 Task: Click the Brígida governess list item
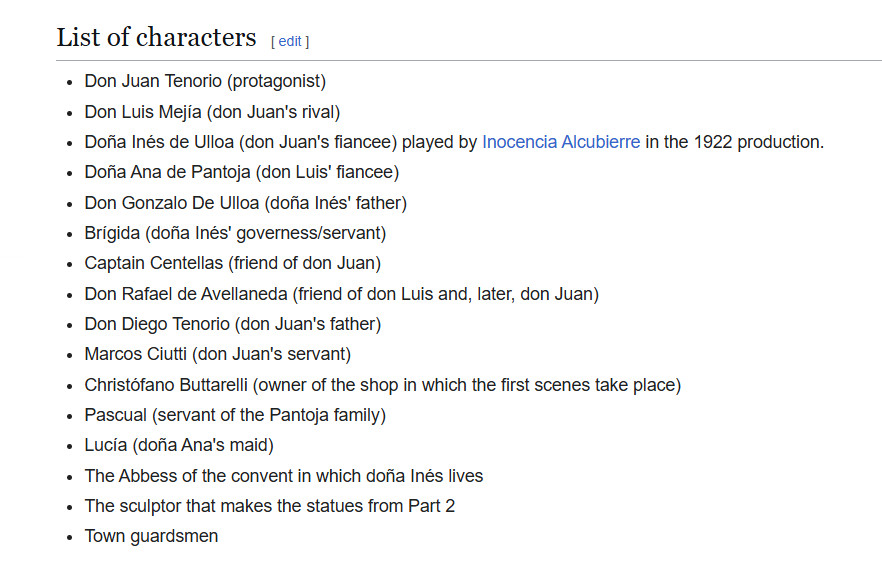coord(235,233)
